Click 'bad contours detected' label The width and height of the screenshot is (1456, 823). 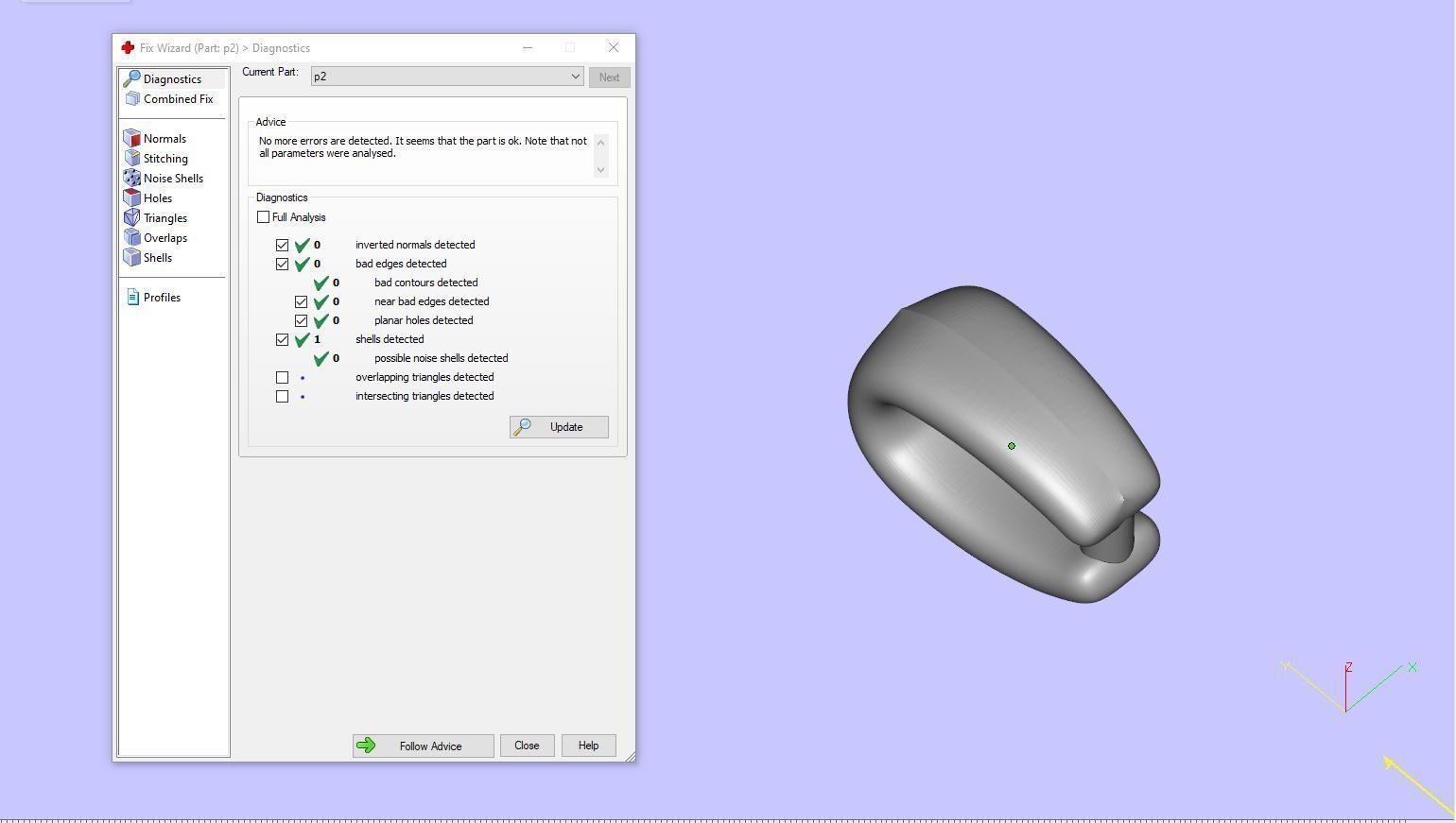tap(425, 283)
